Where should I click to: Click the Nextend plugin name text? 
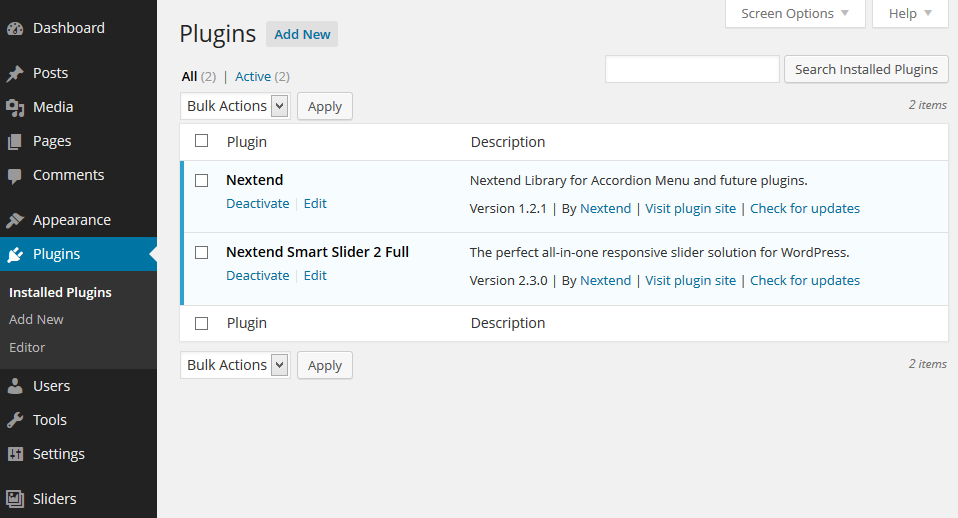pyautogui.click(x=255, y=180)
